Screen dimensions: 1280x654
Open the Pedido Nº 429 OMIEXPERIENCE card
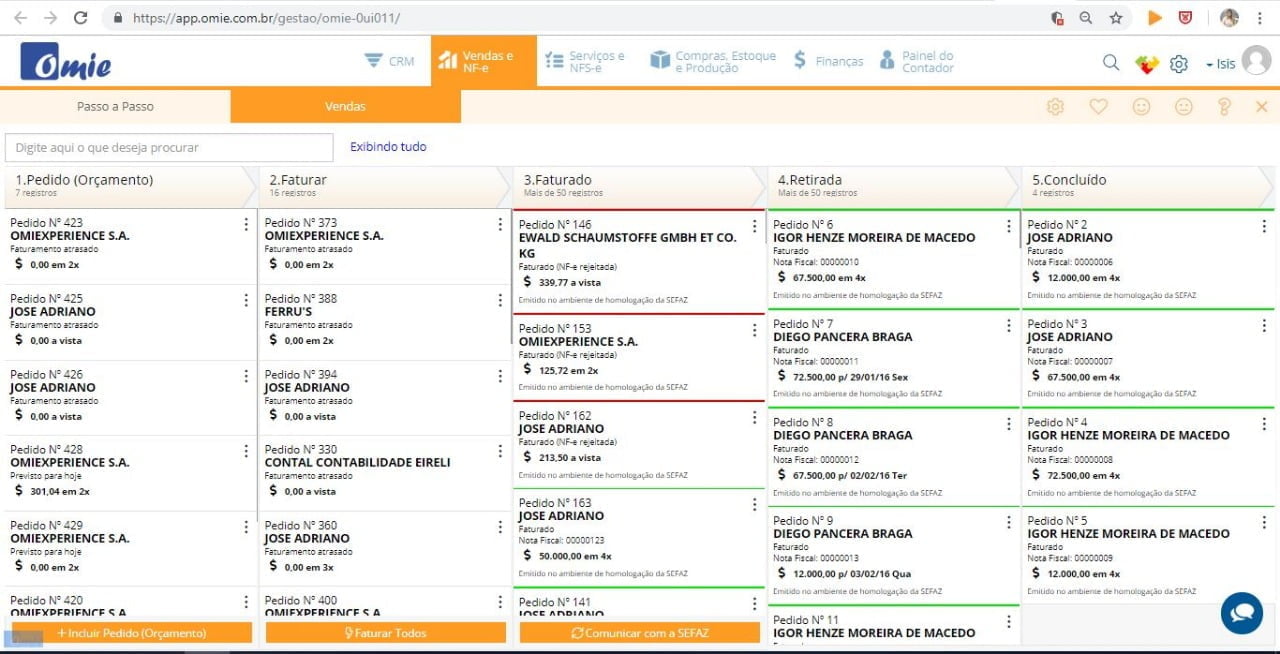[x=131, y=548]
